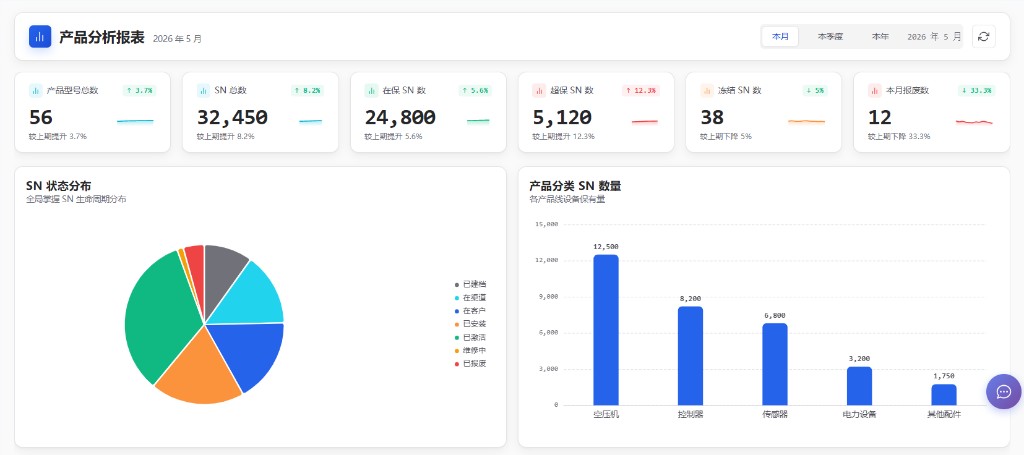The height and width of the screenshot is (455, 1024).
Task: Click the red 12.3% trend badge
Action: [641, 90]
